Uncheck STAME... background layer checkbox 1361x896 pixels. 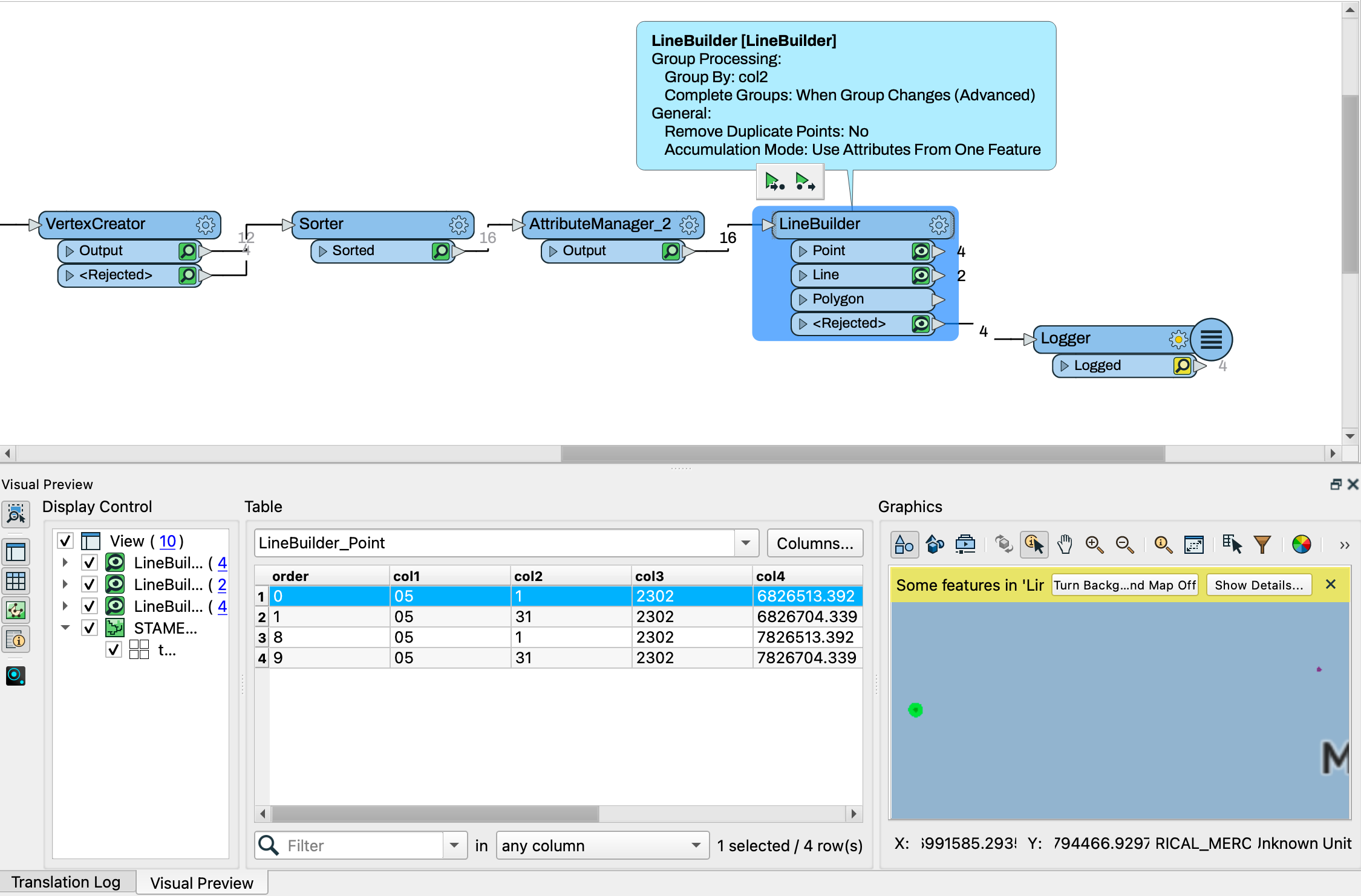(x=90, y=628)
